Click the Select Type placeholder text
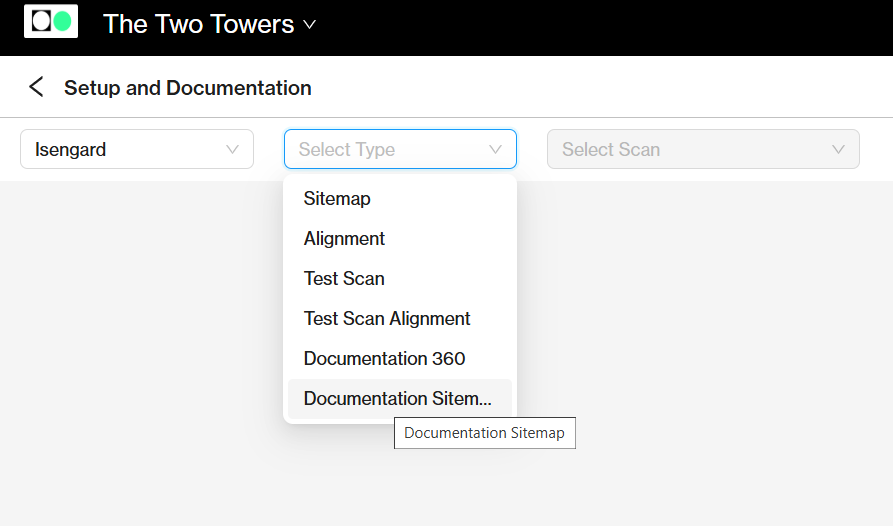The width and height of the screenshot is (893, 526). pos(346,149)
